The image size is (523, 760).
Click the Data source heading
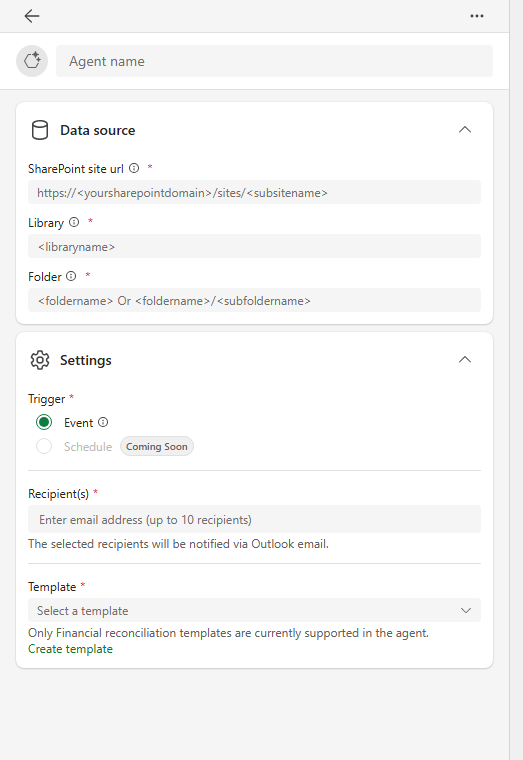pyautogui.click(x=97, y=130)
